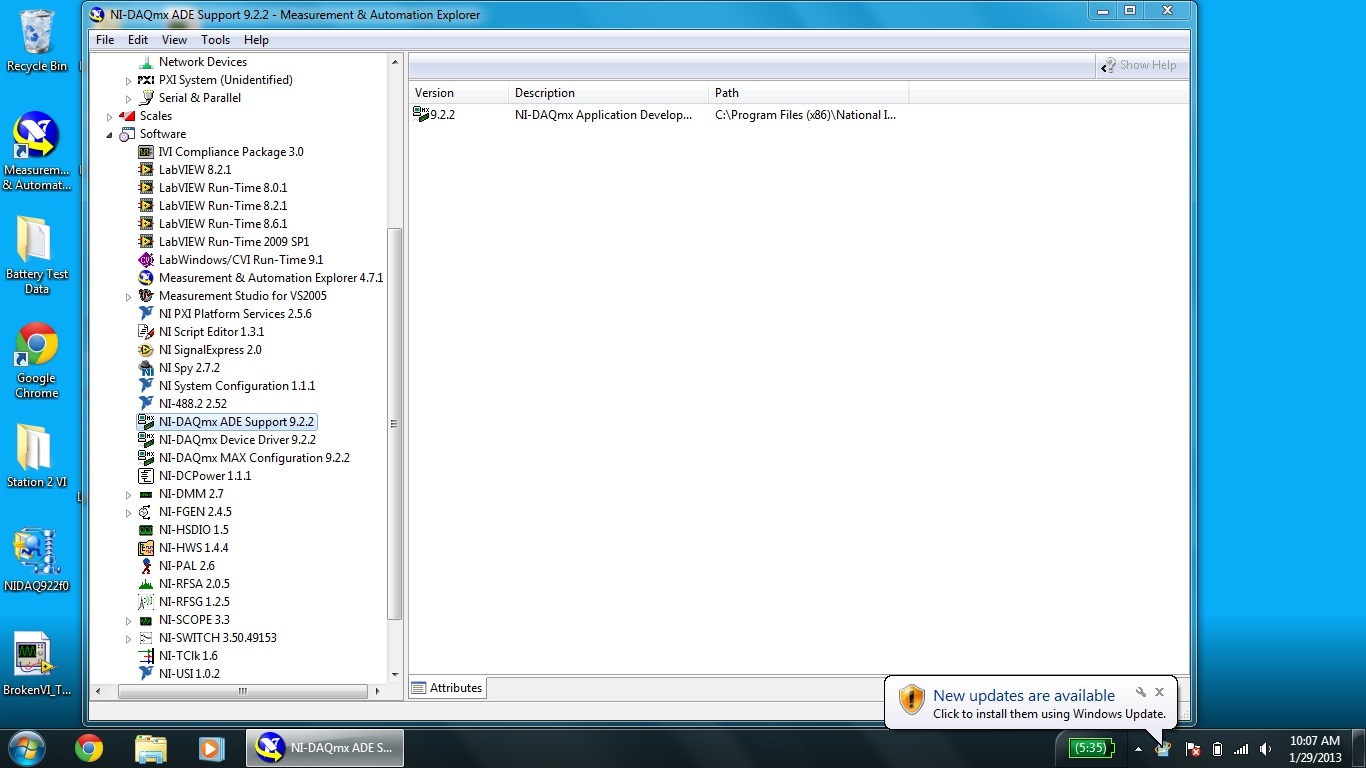
Task: Expand the NI-SWITCH 3.50.49153 node
Action: tap(128, 638)
